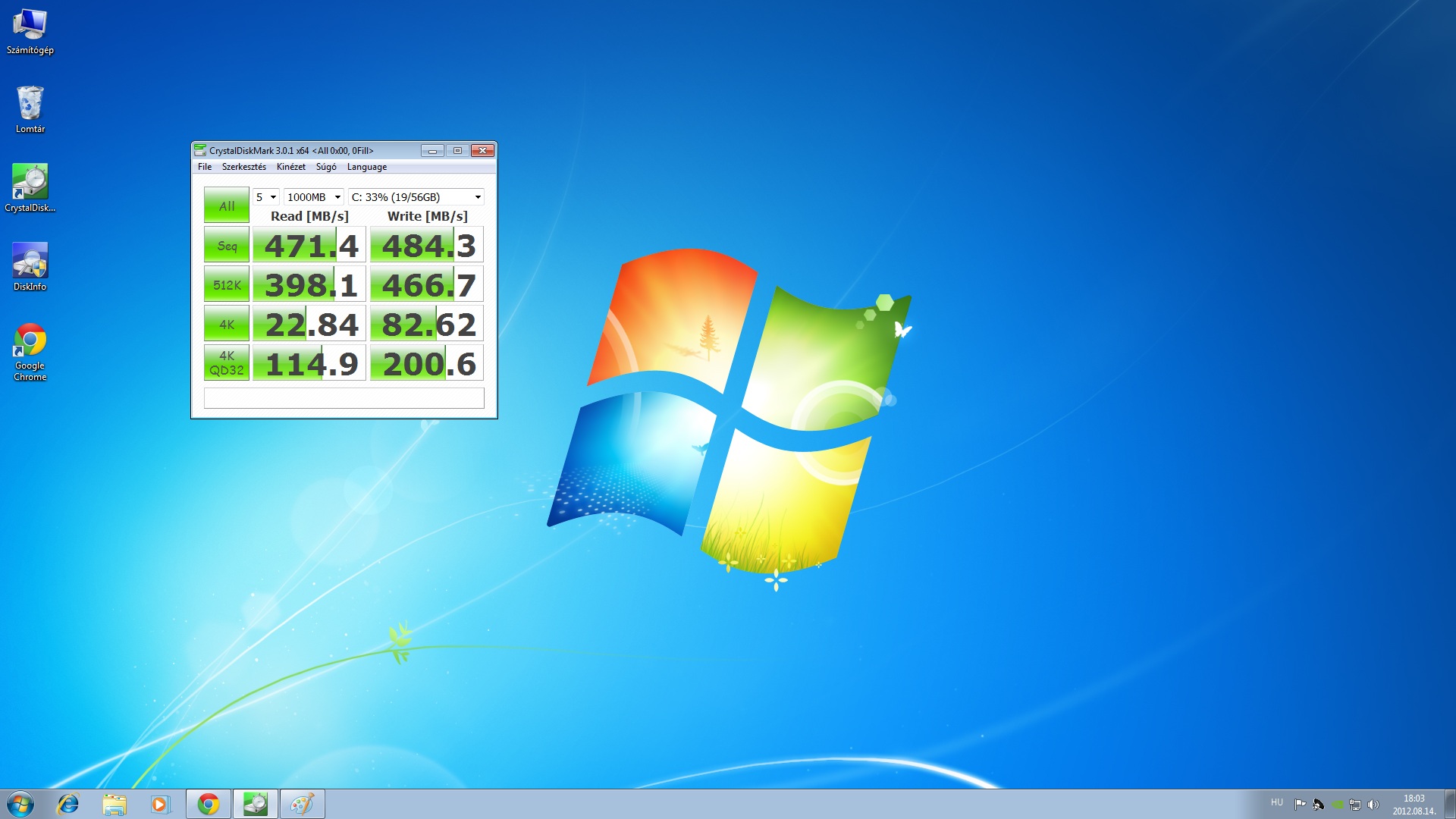This screenshot has height=819, width=1456.
Task: Open the Súgó menu
Action: (x=326, y=167)
